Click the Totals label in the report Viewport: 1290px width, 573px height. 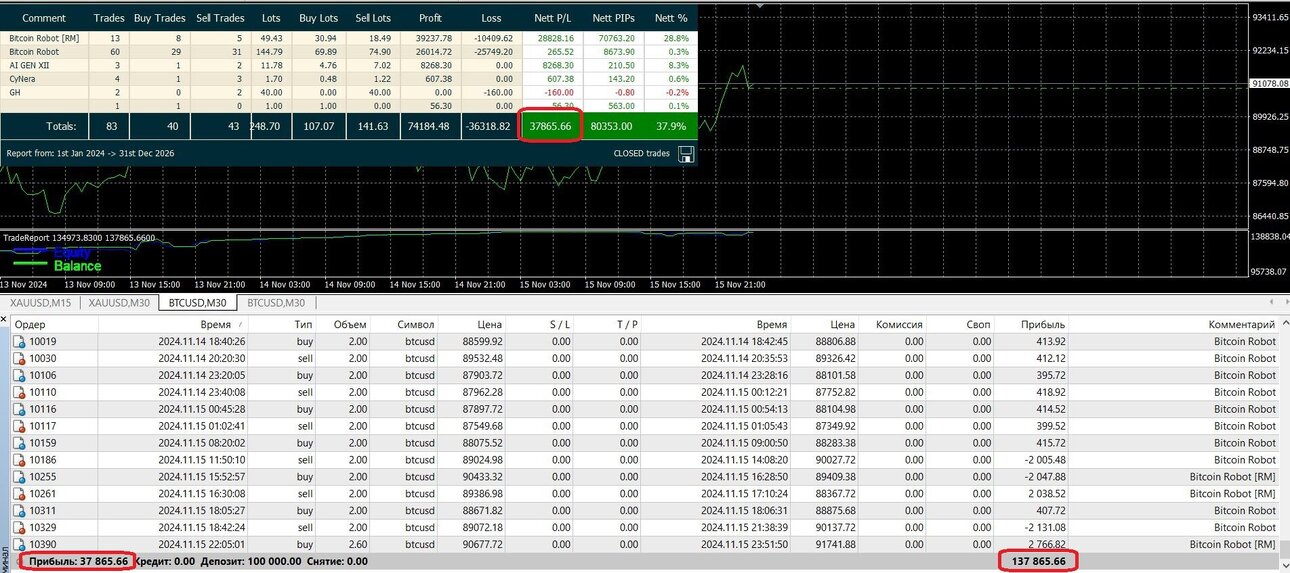pos(61,127)
